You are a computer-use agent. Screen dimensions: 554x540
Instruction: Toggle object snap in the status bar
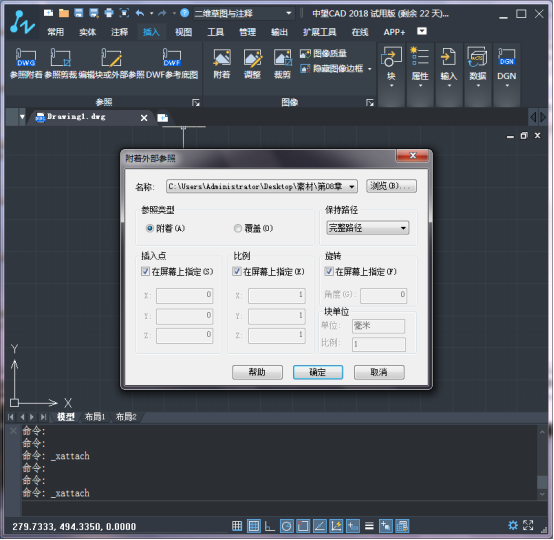pyautogui.click(x=303, y=526)
